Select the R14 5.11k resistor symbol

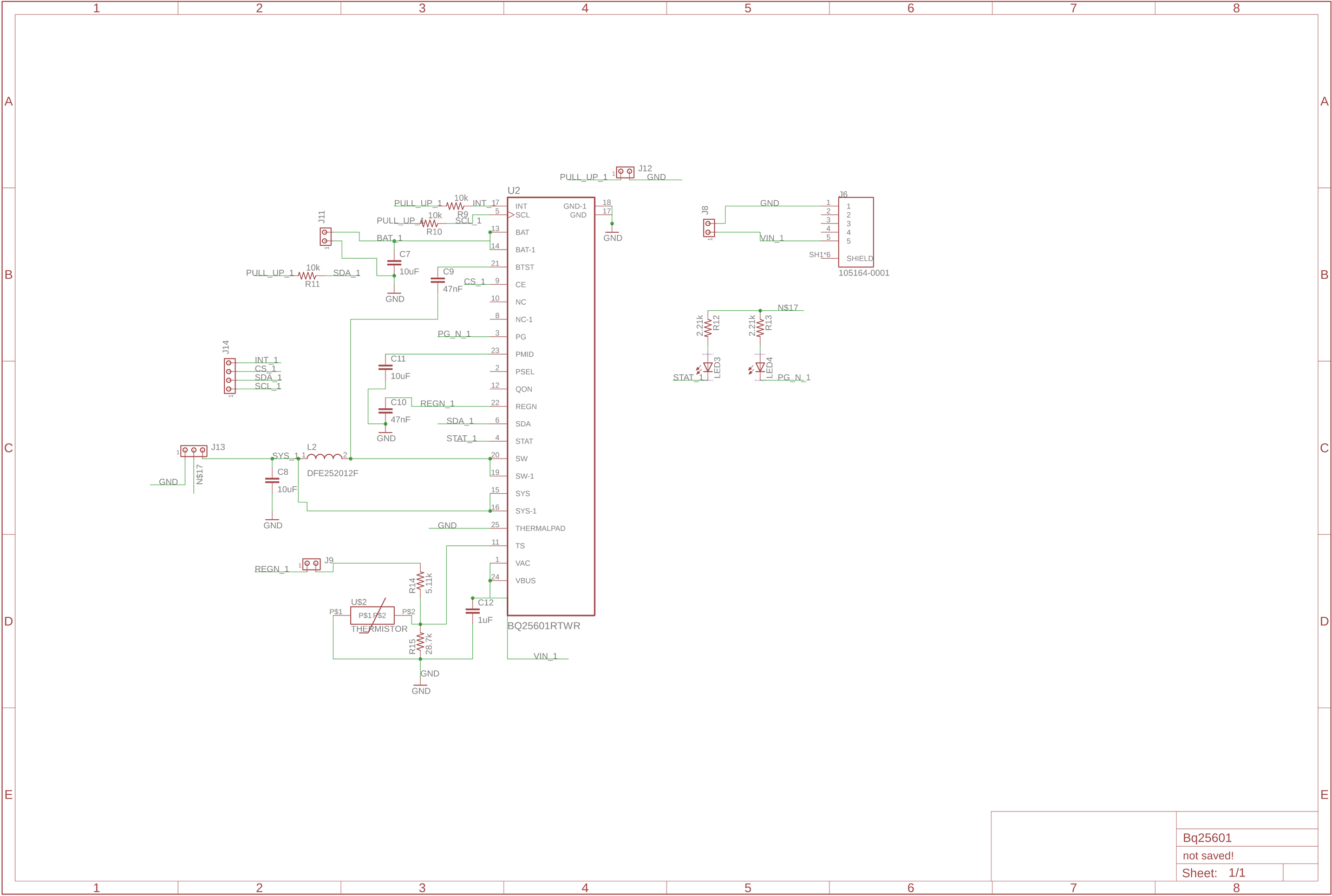[x=421, y=580]
